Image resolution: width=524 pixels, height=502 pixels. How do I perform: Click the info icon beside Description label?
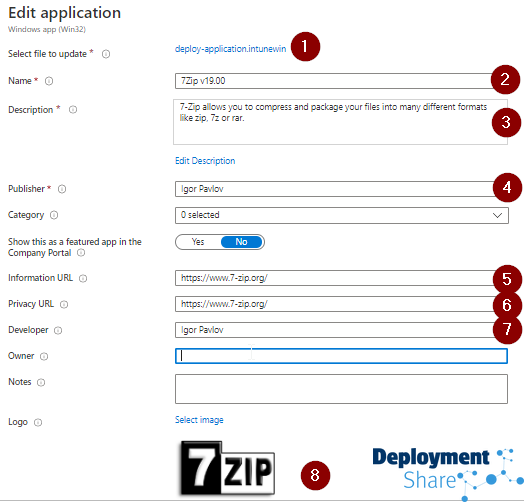click(x=73, y=110)
